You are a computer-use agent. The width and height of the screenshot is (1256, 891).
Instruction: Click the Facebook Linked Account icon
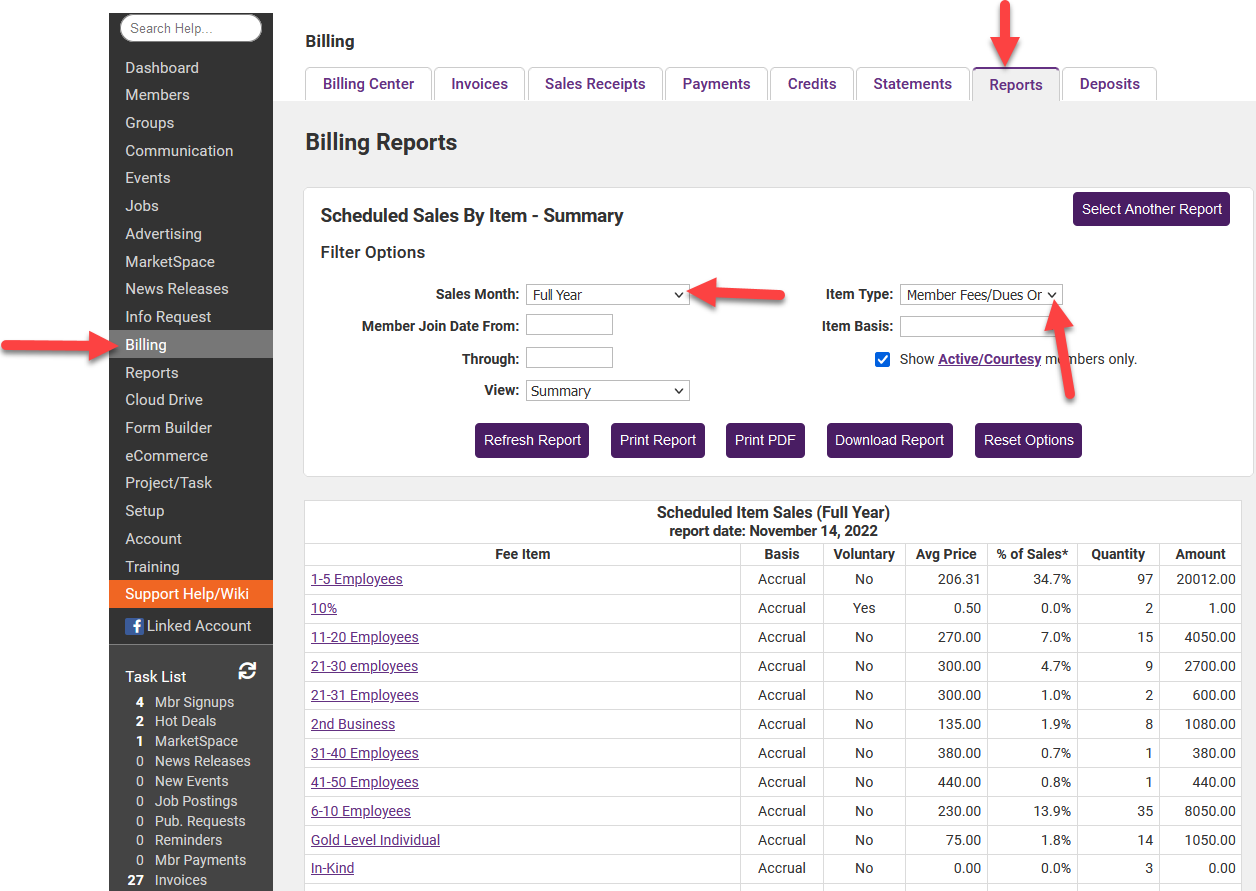coord(134,626)
